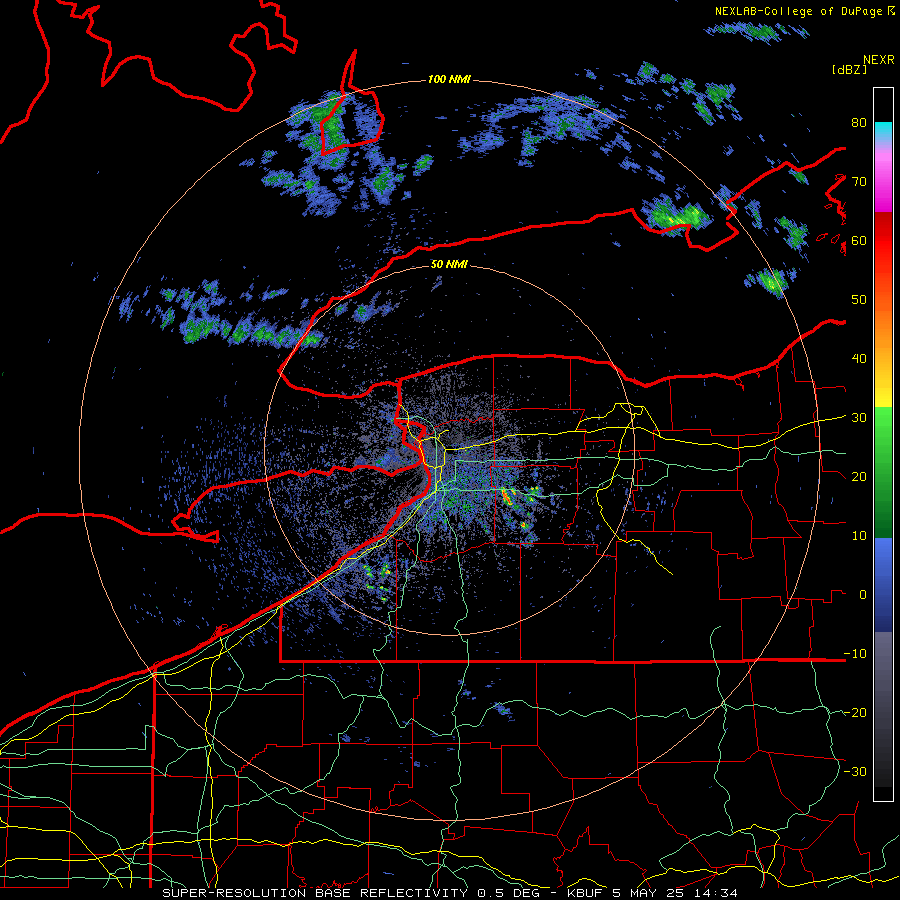
Task: Click the [dBZ] units label
Action: point(849,69)
